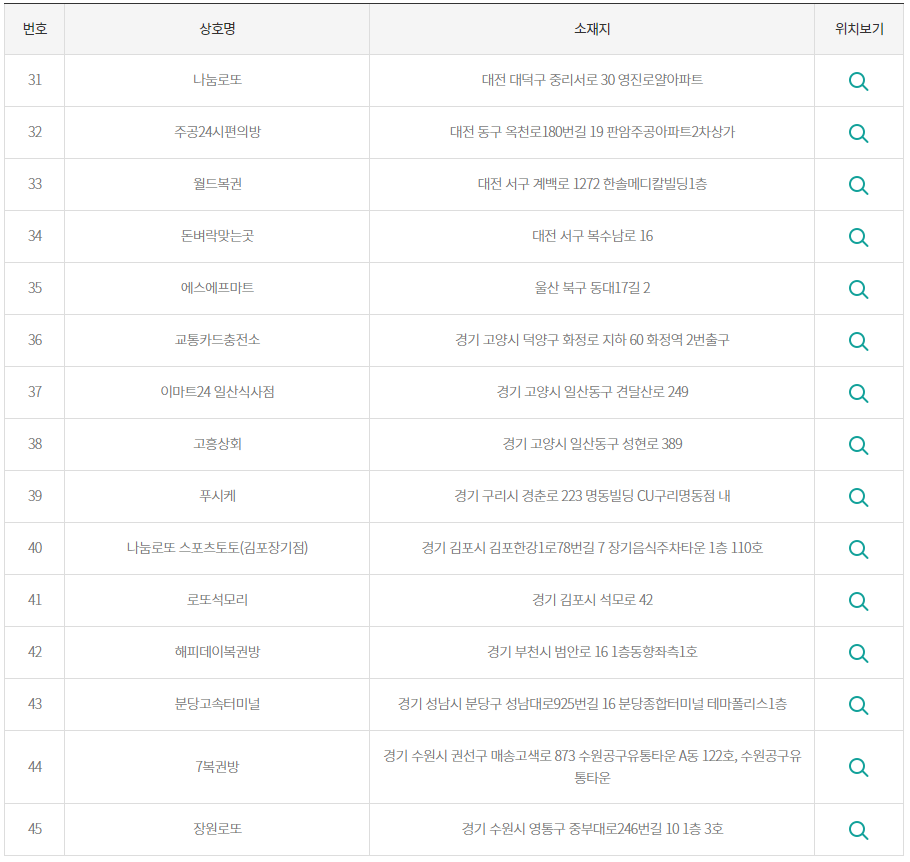View location of 7복권방
Viewport: 910px width, 862px height.
coord(858,768)
